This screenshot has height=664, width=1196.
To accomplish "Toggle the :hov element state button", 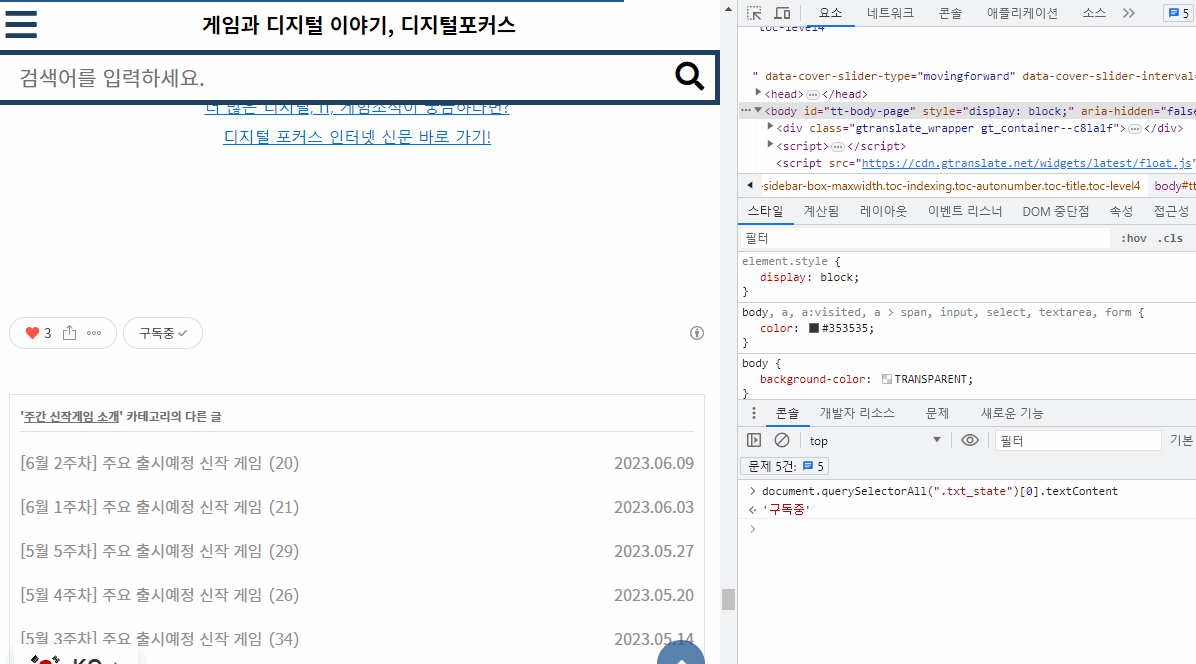I will tap(1133, 239).
